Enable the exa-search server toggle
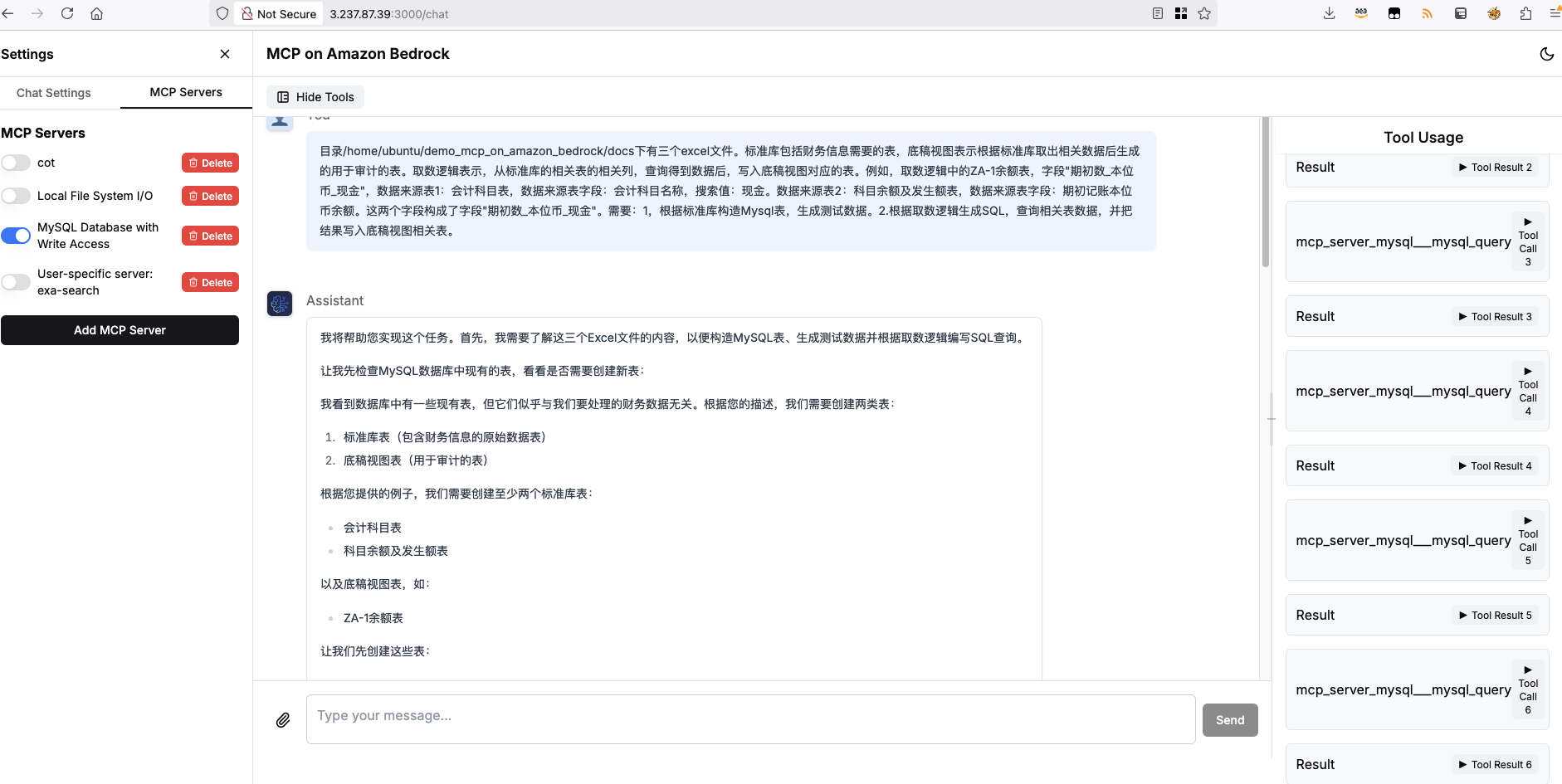Viewport: 1562px width, 784px height. (x=16, y=282)
